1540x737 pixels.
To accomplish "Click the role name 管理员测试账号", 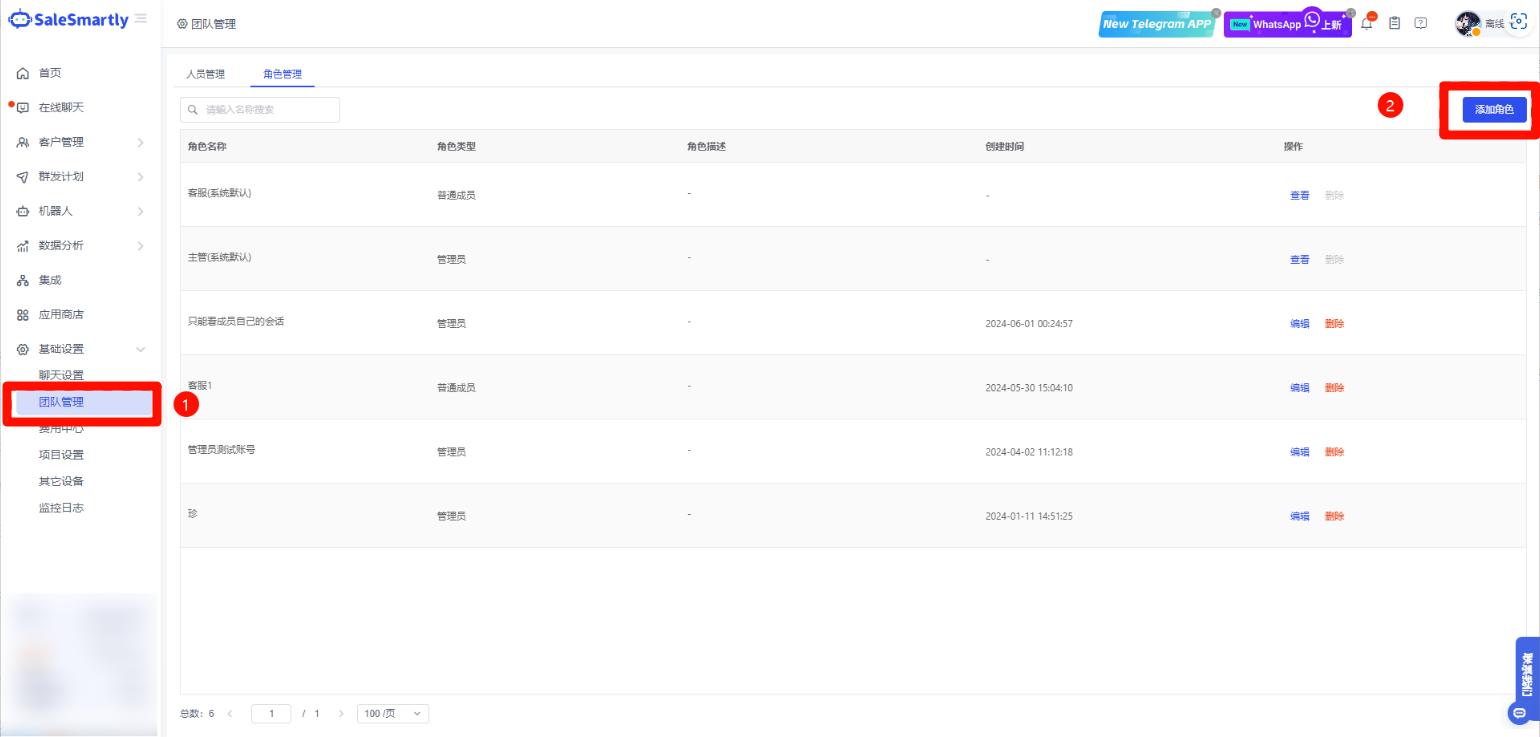I will tap(221, 449).
